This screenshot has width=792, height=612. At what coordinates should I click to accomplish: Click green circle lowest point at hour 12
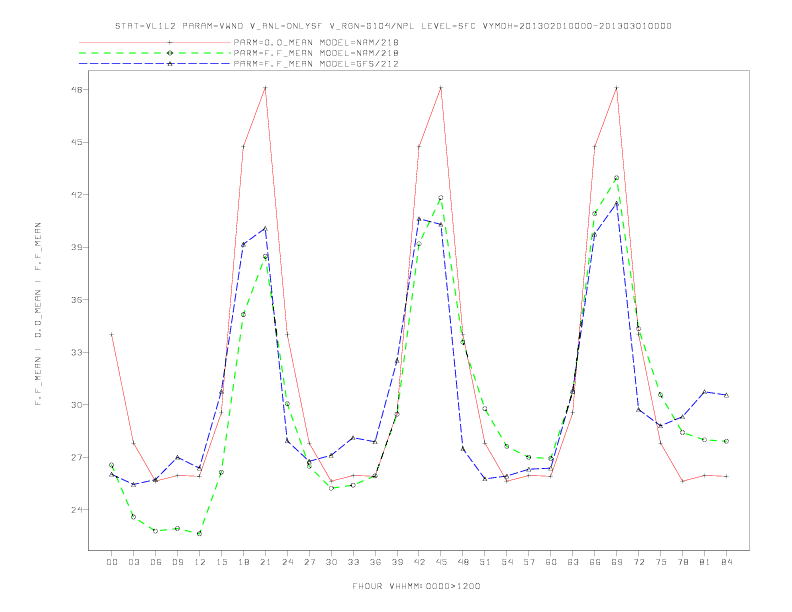click(200, 533)
